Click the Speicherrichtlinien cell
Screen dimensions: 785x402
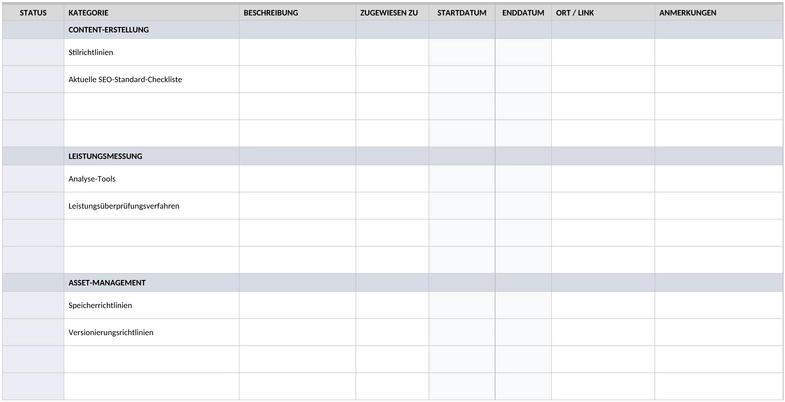pos(152,305)
